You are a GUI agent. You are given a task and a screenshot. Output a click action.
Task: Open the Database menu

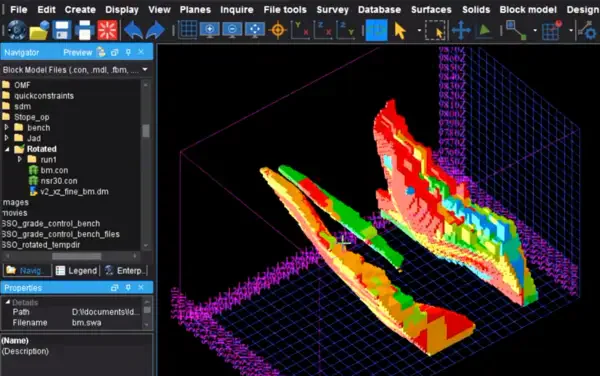[x=380, y=10]
